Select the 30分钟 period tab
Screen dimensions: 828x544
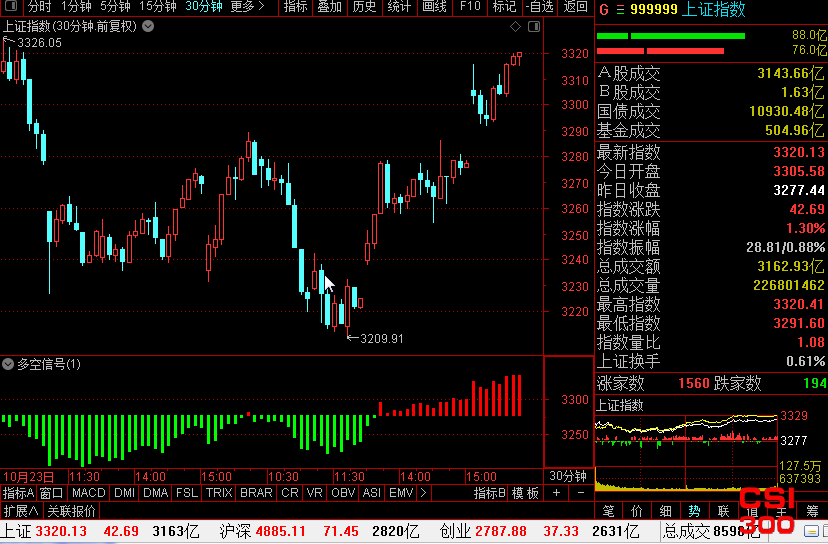click(x=204, y=6)
